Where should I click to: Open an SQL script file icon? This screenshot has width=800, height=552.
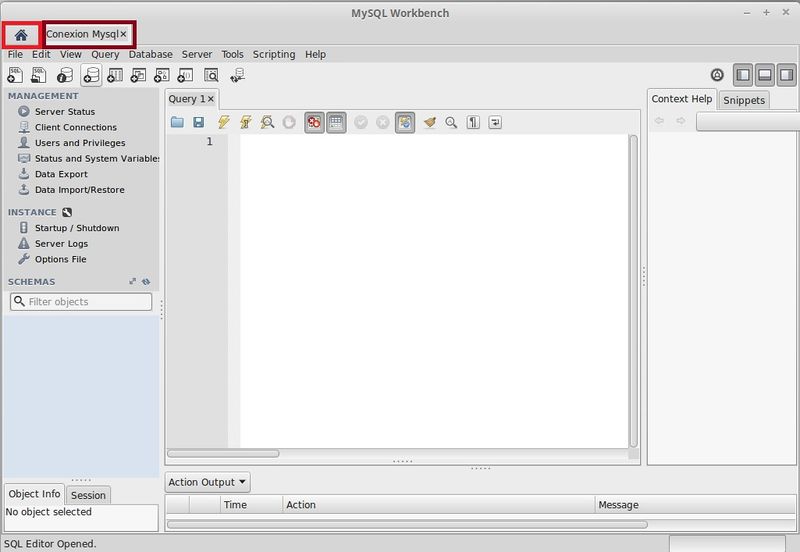pos(39,76)
